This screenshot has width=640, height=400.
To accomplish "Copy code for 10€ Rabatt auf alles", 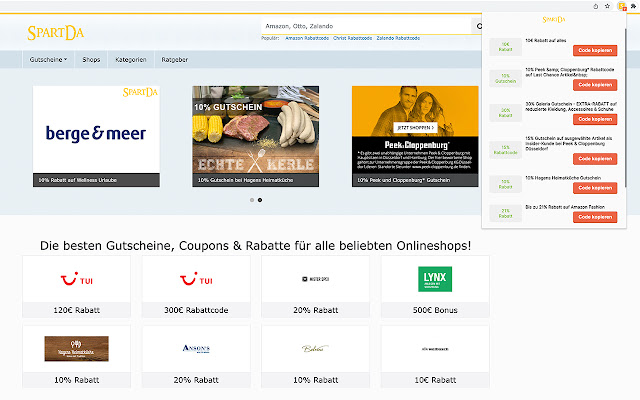I will click(x=595, y=50).
